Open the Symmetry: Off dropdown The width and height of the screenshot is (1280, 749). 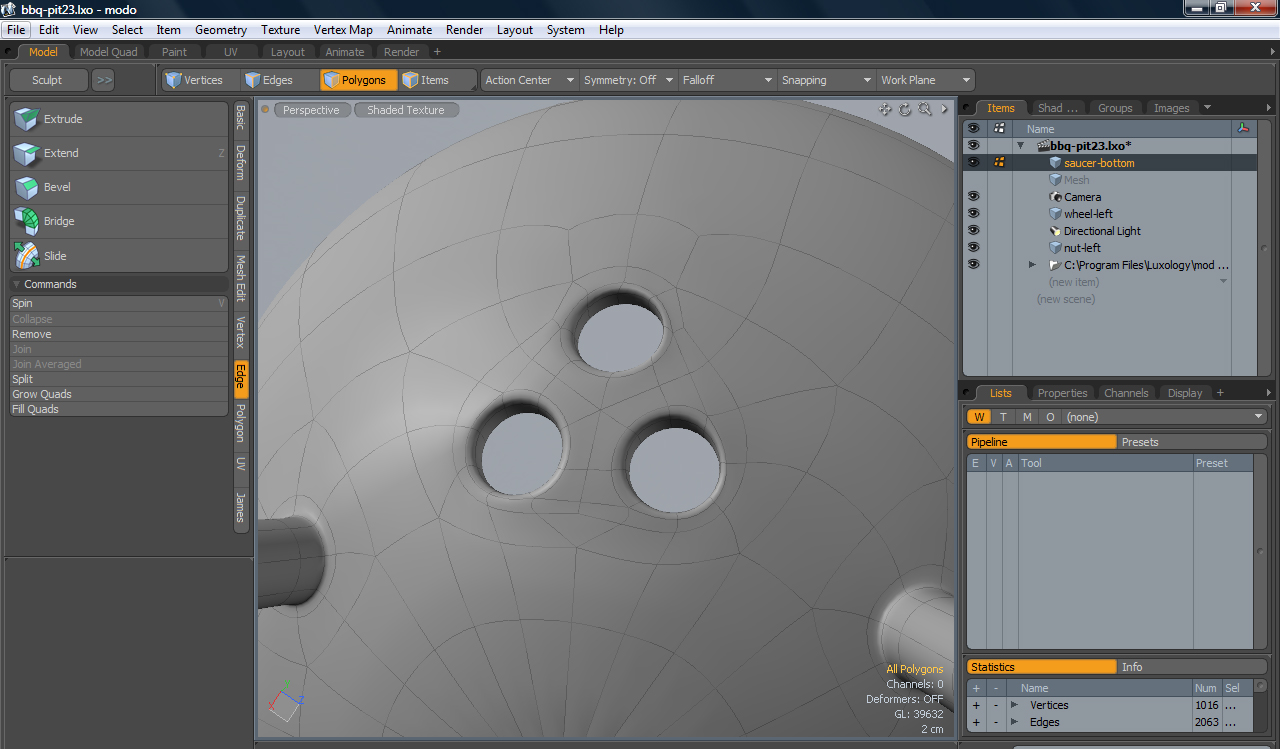click(x=629, y=80)
